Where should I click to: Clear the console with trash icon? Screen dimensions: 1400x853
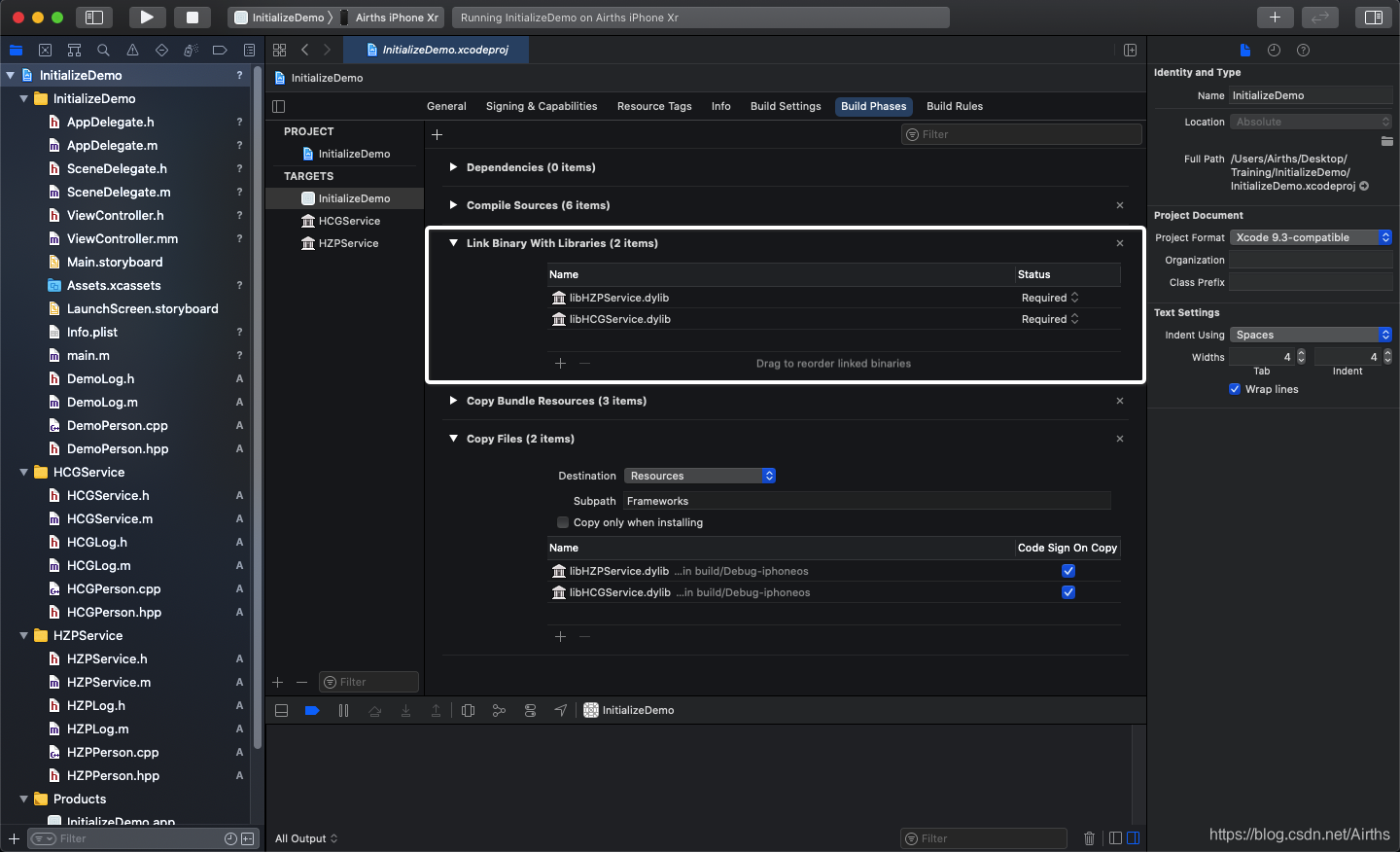(x=1089, y=838)
